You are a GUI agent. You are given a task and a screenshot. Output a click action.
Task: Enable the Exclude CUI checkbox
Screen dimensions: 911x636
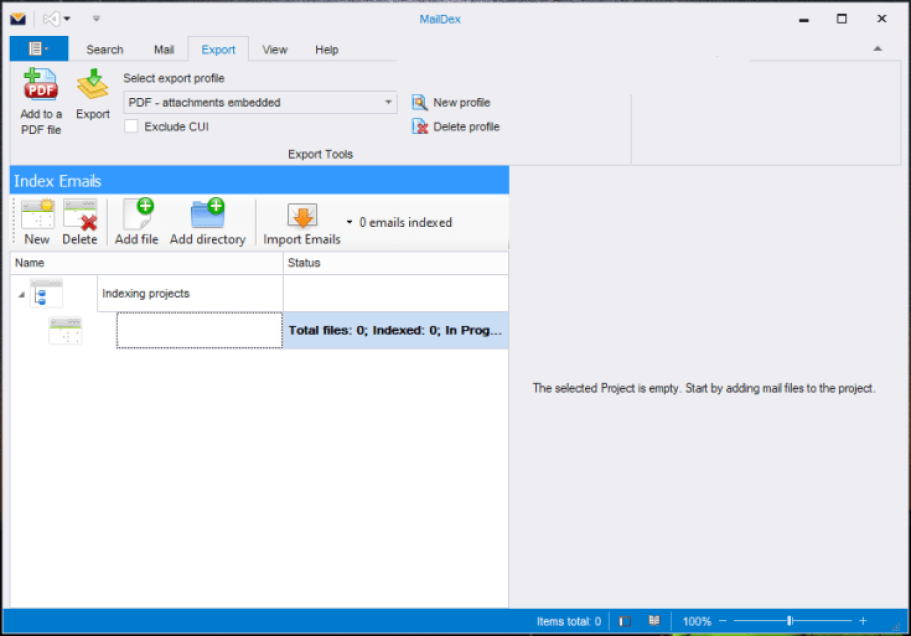coord(131,127)
